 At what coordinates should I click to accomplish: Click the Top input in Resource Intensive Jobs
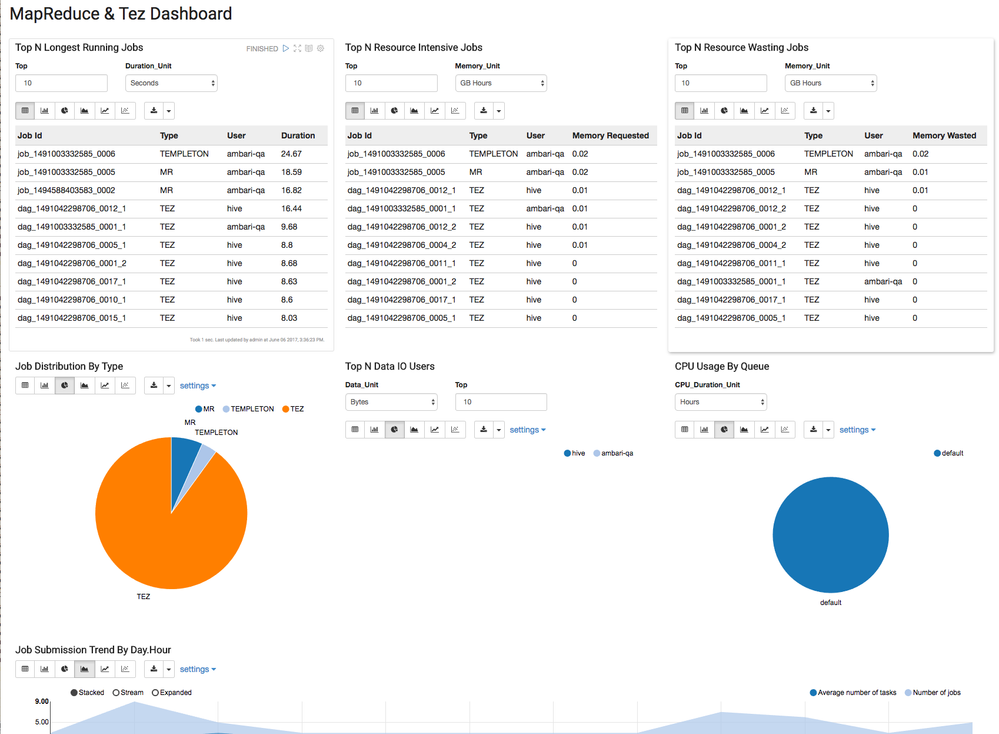[x=391, y=83]
